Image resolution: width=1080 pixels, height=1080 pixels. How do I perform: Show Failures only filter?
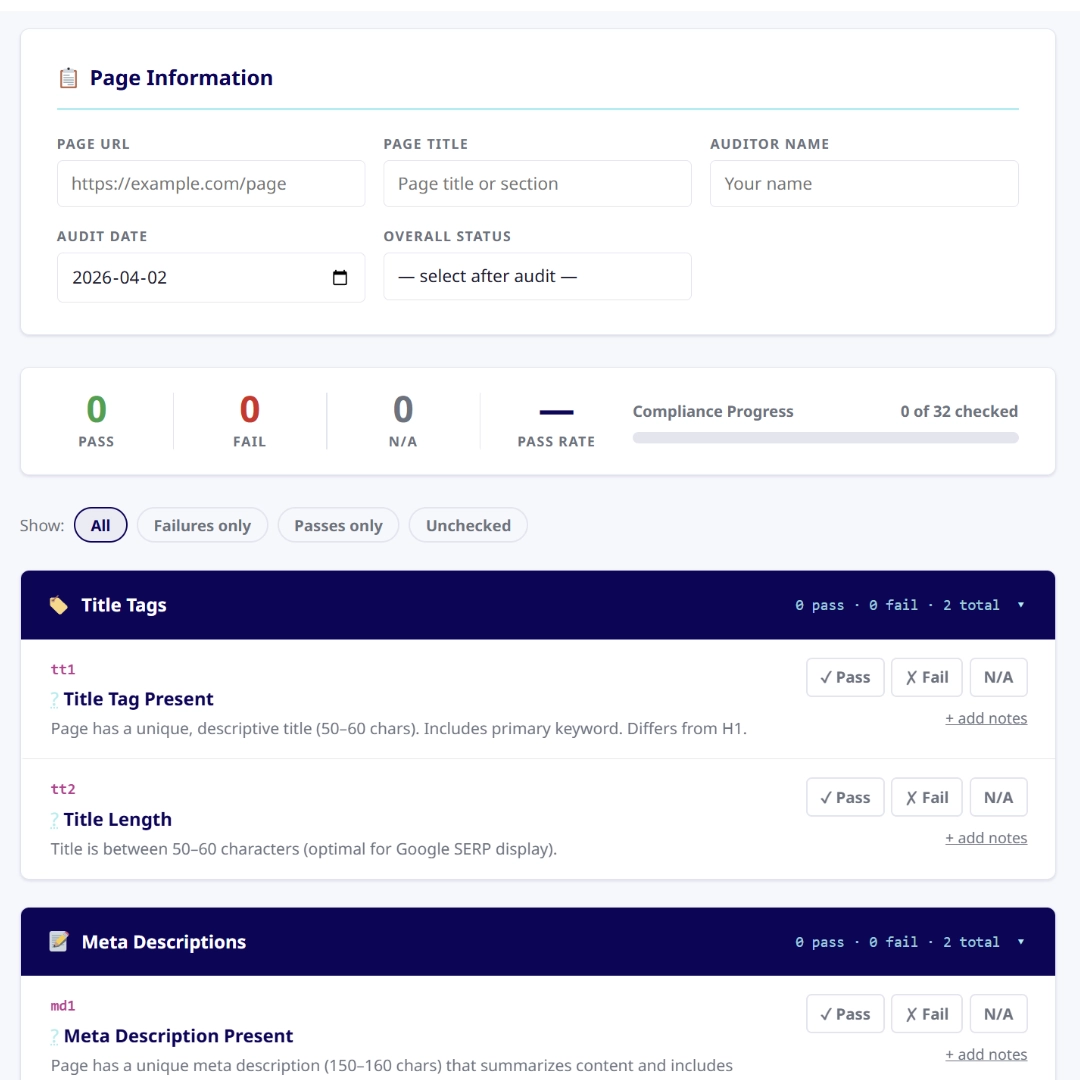[202, 526]
